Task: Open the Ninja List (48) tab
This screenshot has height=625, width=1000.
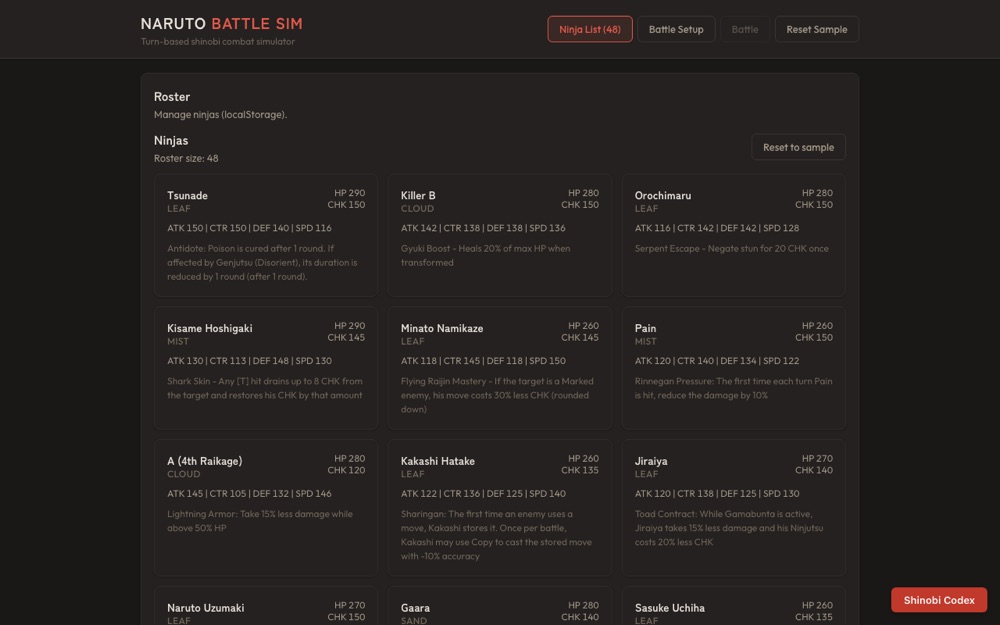Action: (x=590, y=29)
